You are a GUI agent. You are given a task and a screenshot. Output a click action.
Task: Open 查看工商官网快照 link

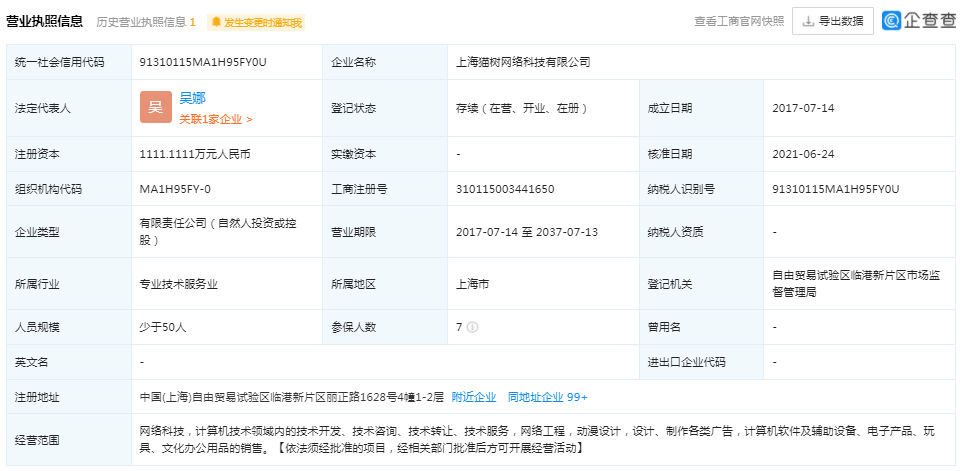click(x=739, y=22)
